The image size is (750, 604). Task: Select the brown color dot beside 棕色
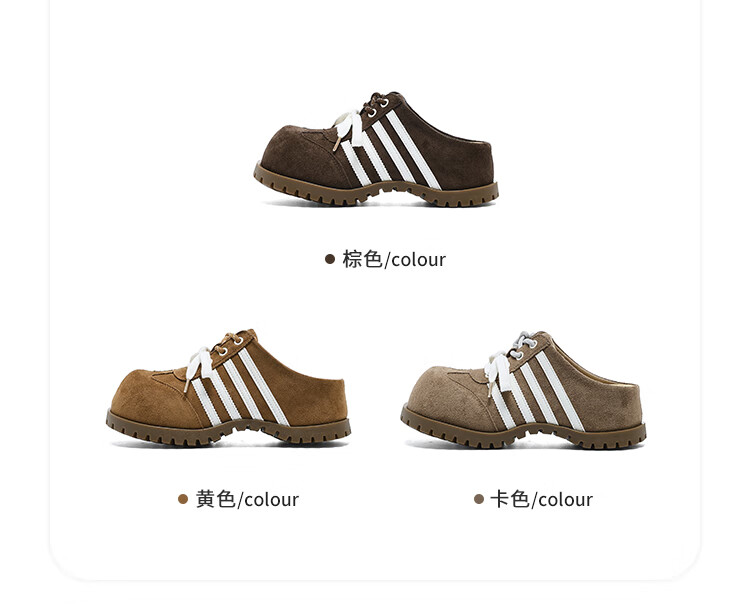pos(330,259)
